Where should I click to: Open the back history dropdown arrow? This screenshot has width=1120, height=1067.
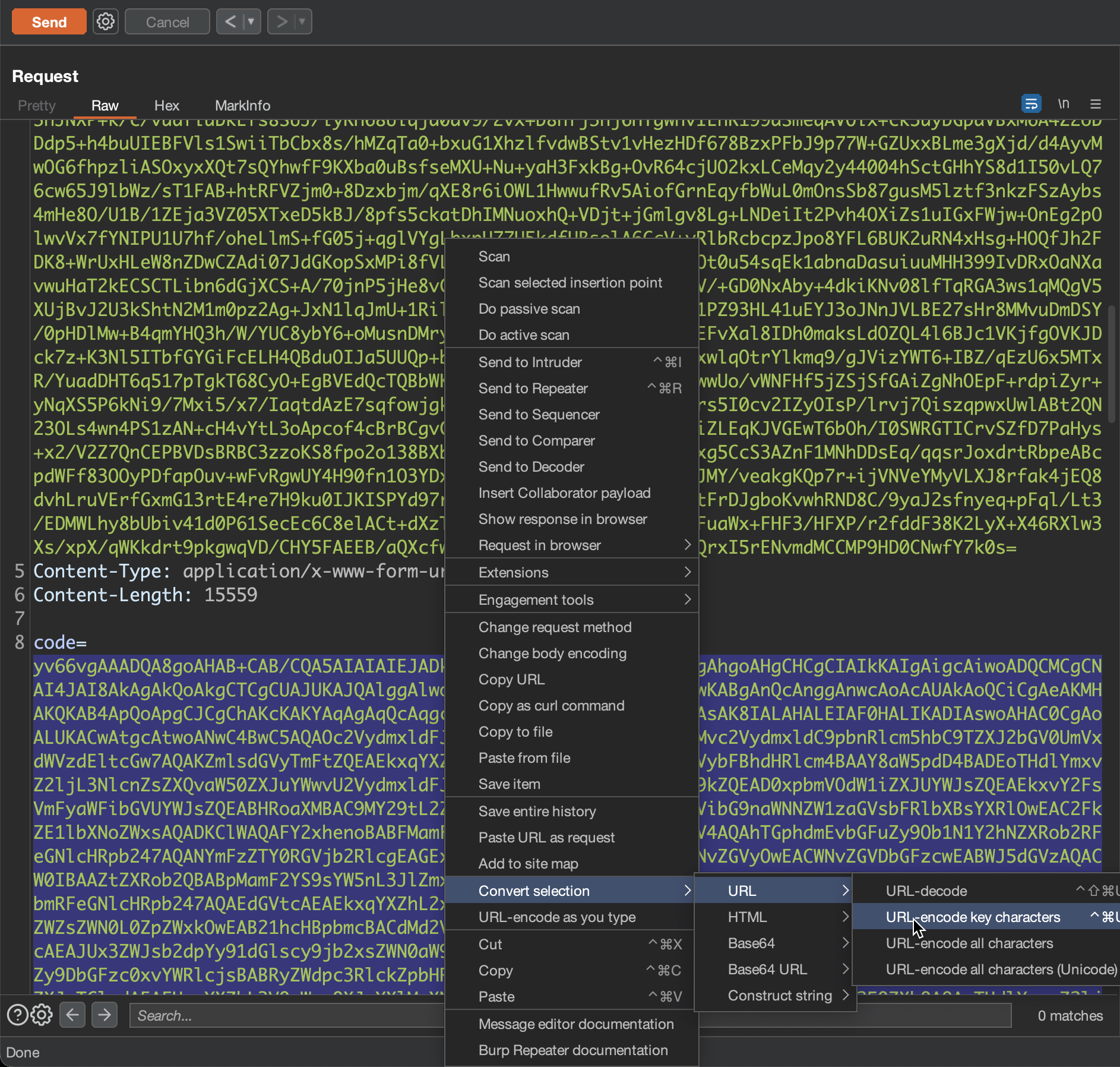(251, 22)
